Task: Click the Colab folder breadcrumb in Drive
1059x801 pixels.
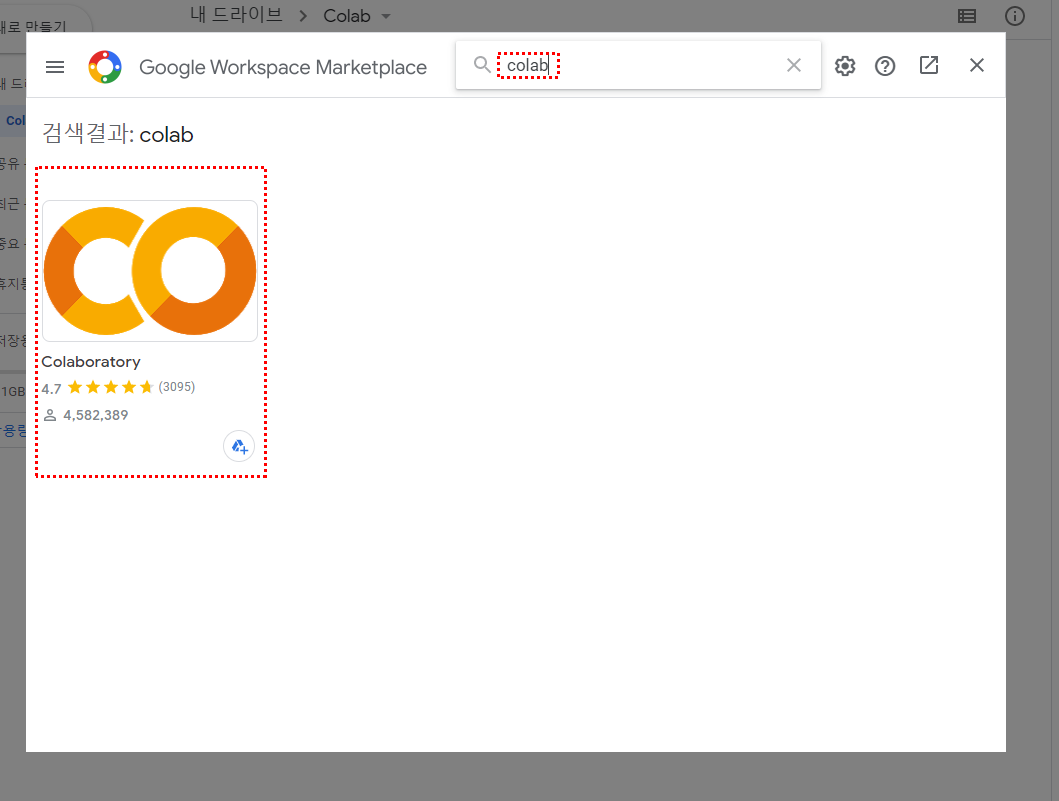Action: point(347,16)
